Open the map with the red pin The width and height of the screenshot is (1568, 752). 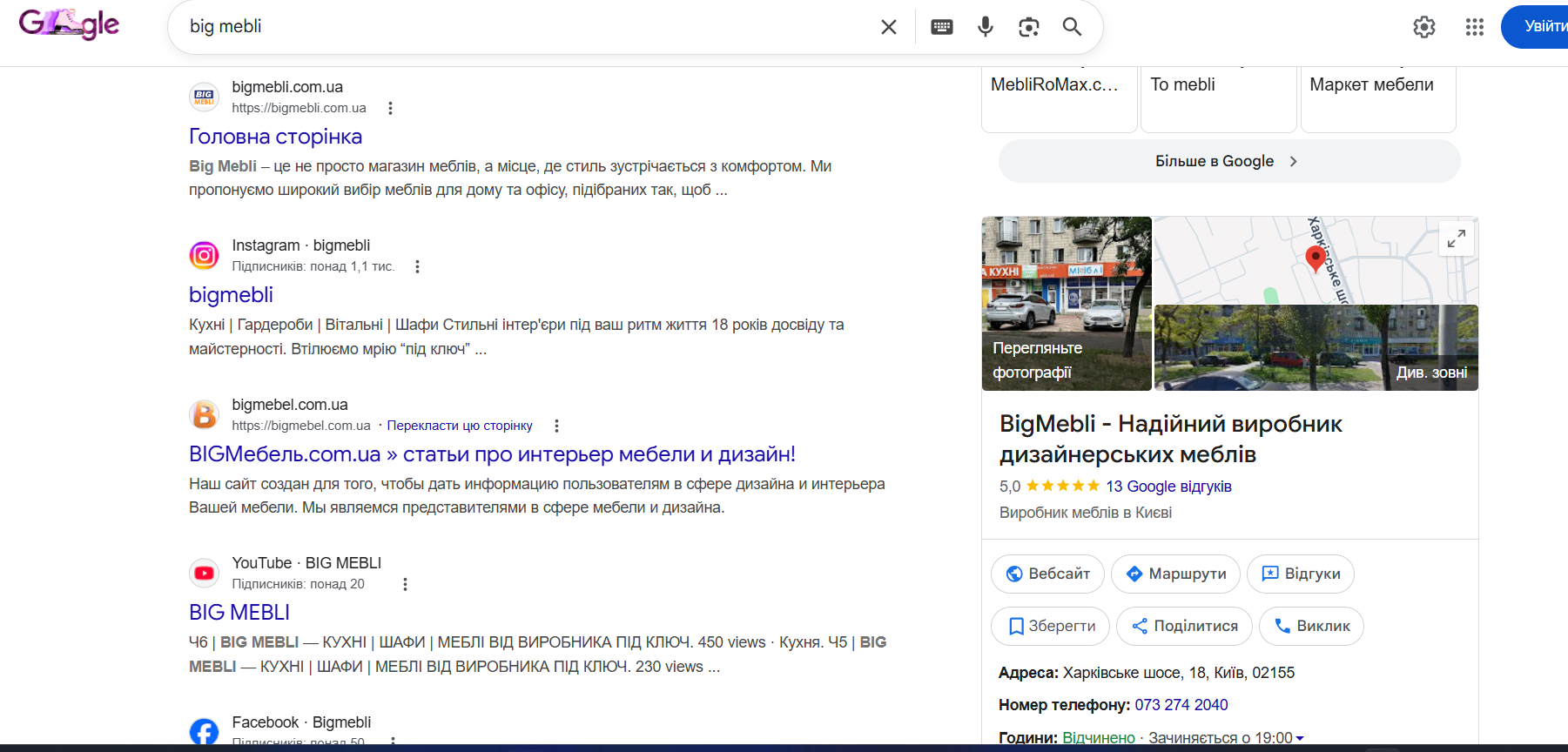pos(1316,260)
